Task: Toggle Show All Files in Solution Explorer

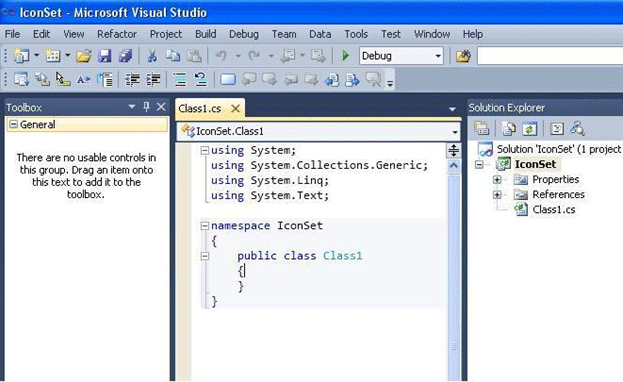Action: click(x=509, y=128)
